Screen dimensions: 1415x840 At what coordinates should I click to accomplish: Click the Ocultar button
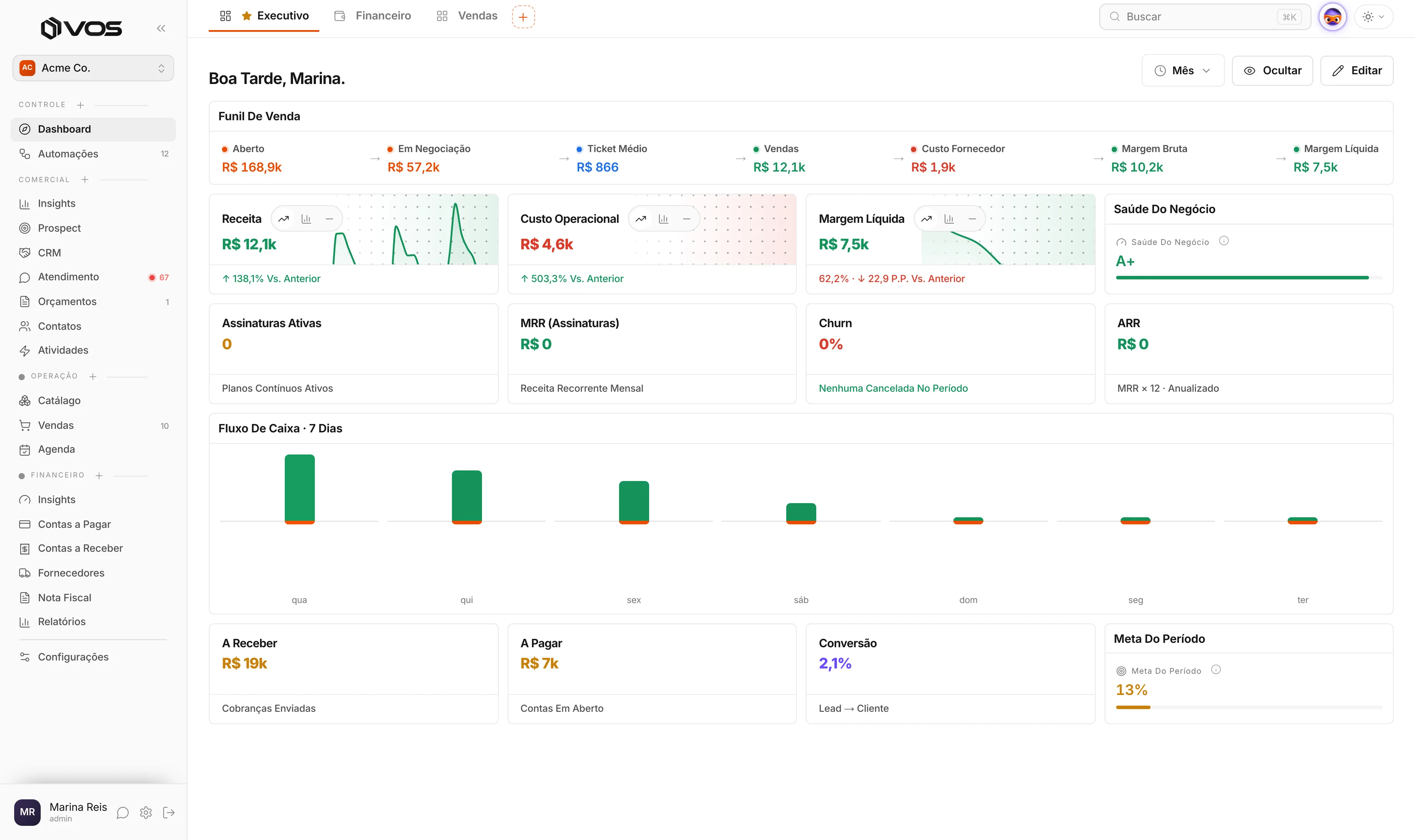(x=1272, y=71)
